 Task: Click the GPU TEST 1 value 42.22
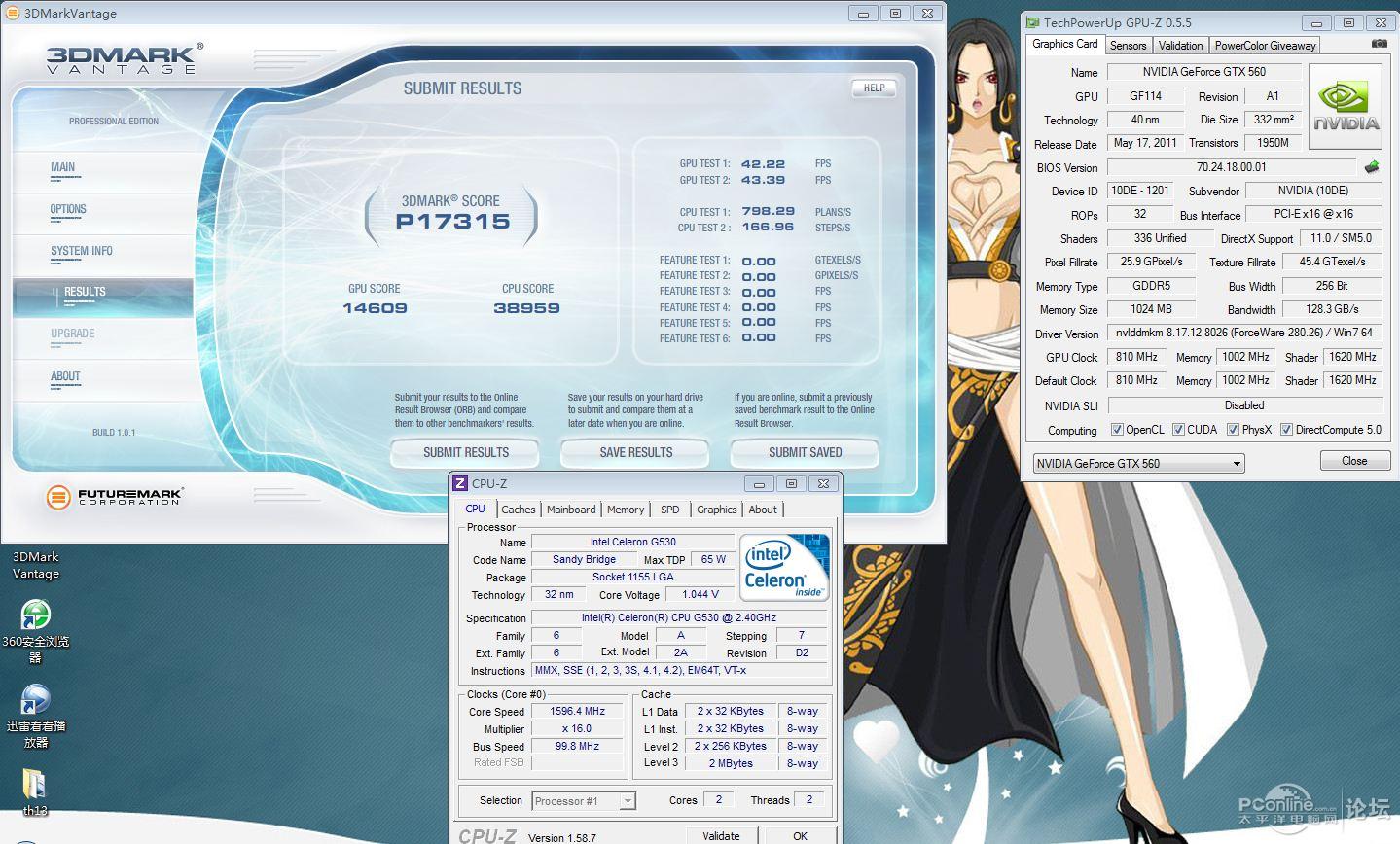[763, 164]
